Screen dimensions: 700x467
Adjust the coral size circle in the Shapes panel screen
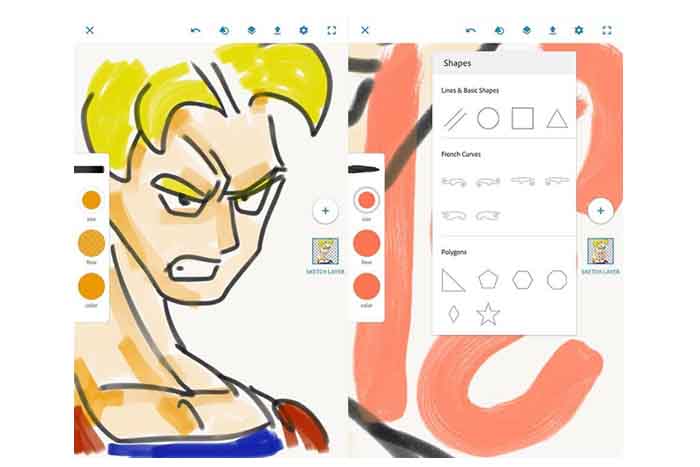click(x=367, y=200)
